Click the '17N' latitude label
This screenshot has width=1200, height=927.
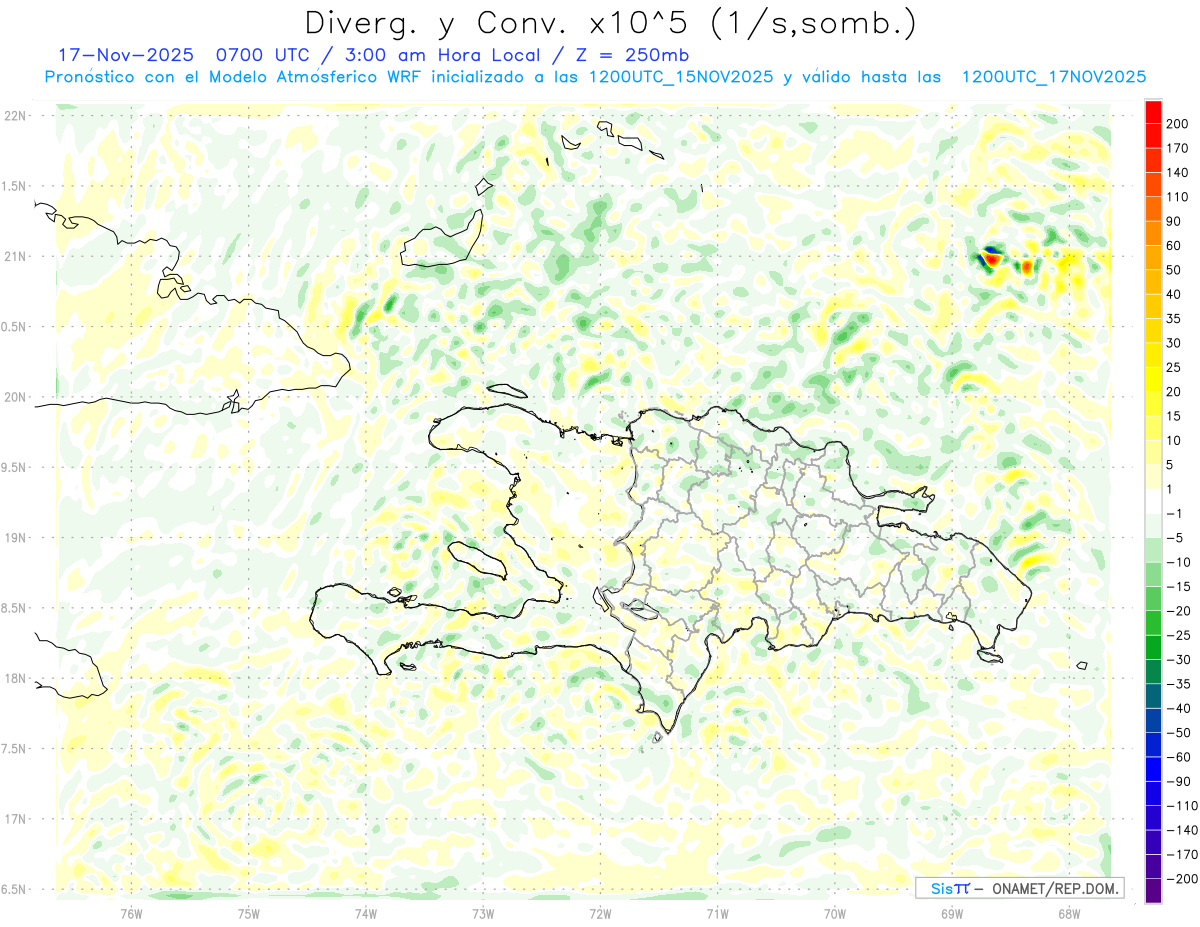pyautogui.click(x=15, y=819)
